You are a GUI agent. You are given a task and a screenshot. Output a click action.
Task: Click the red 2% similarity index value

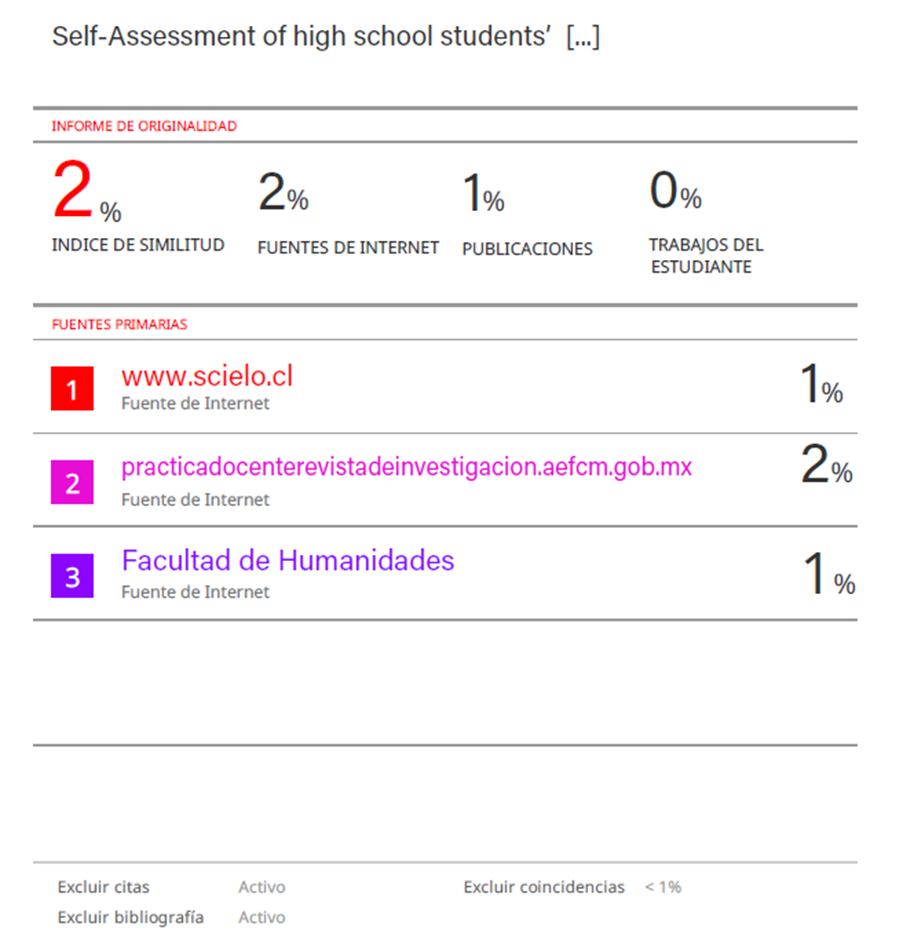click(86, 193)
